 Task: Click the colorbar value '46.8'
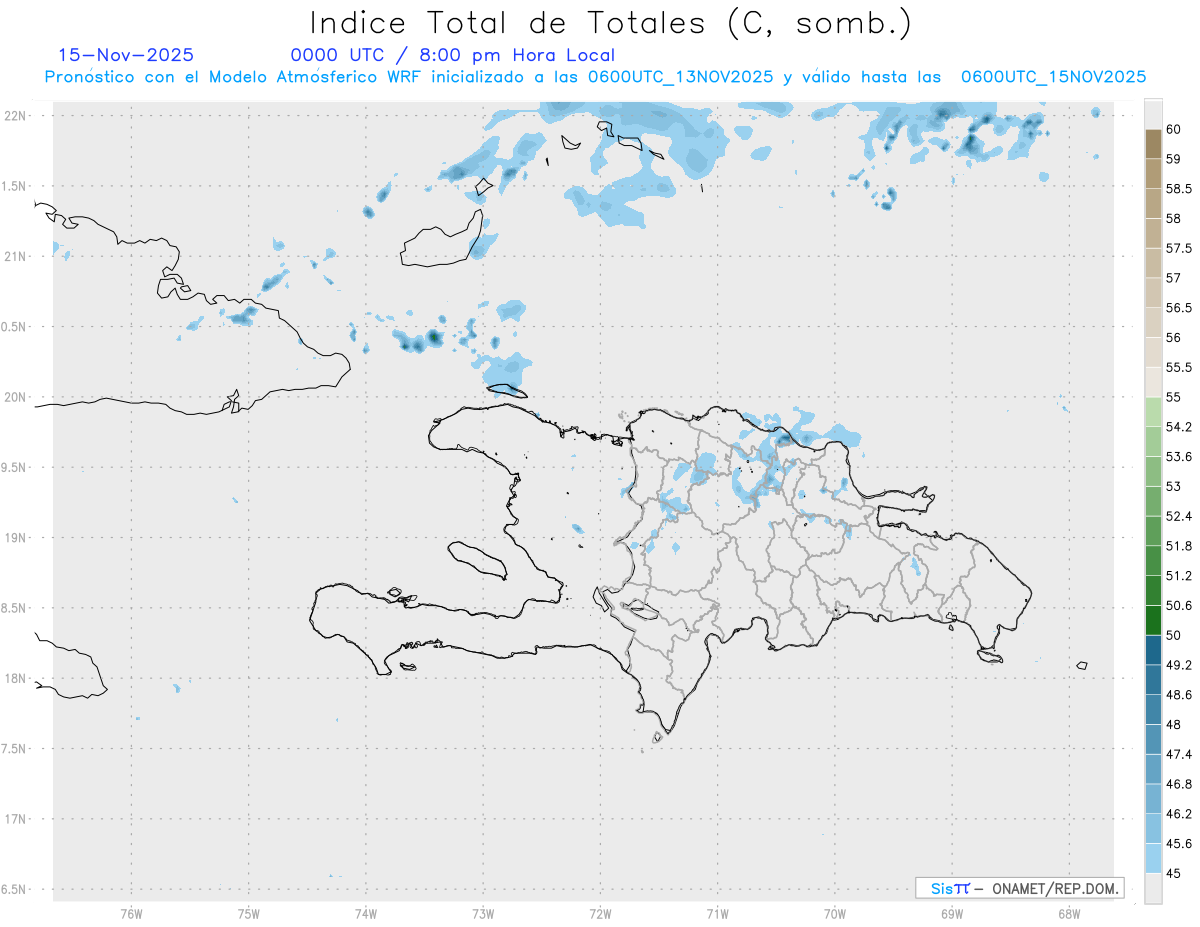tap(1179, 784)
